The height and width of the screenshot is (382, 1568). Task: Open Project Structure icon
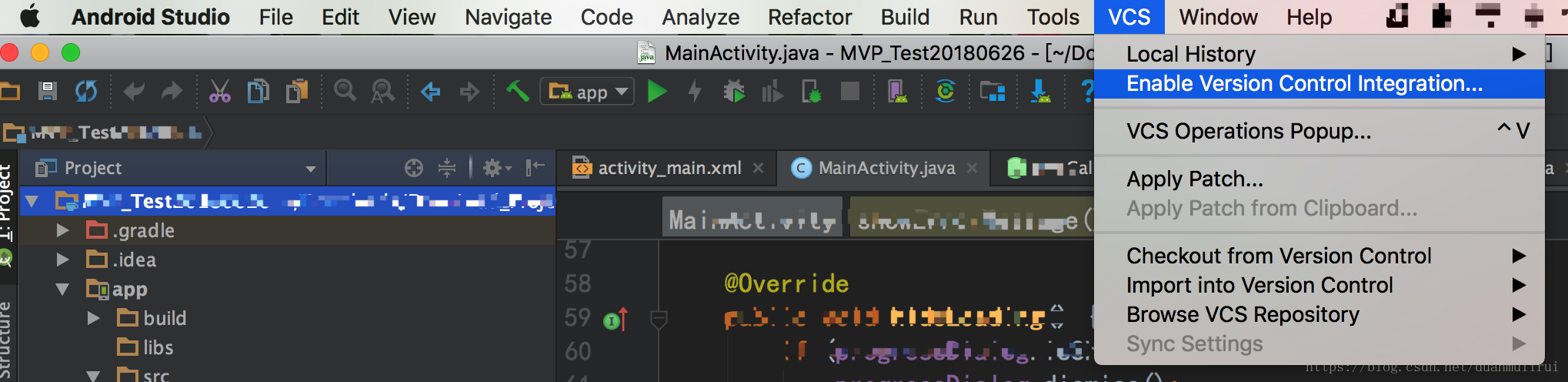[993, 92]
